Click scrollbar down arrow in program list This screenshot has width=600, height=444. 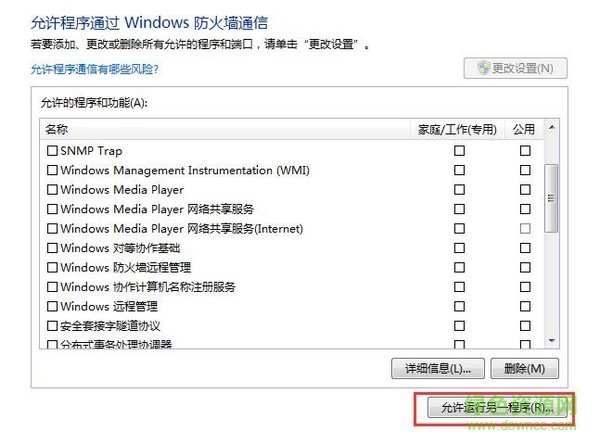[550, 343]
